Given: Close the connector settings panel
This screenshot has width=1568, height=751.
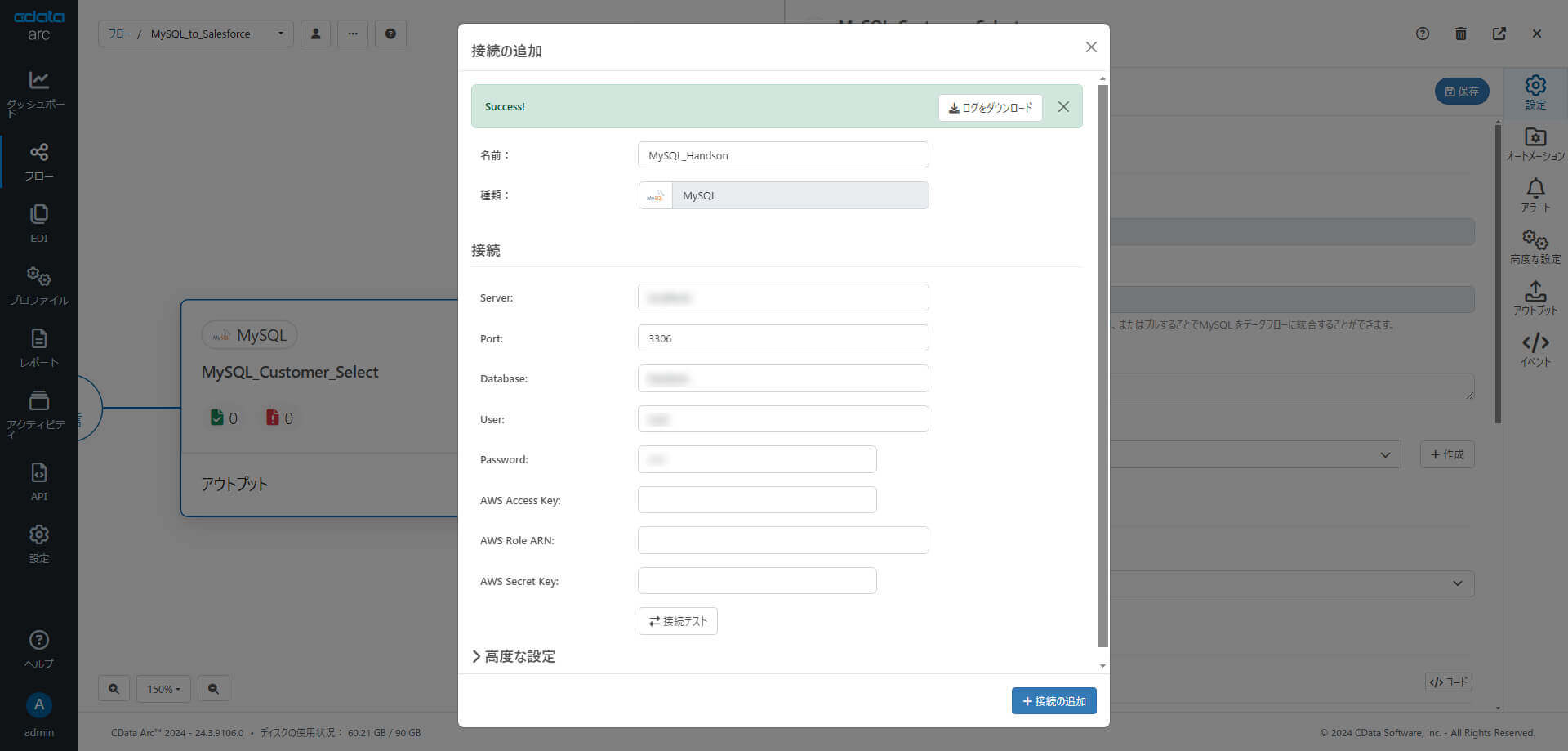Looking at the screenshot, I should (1537, 34).
